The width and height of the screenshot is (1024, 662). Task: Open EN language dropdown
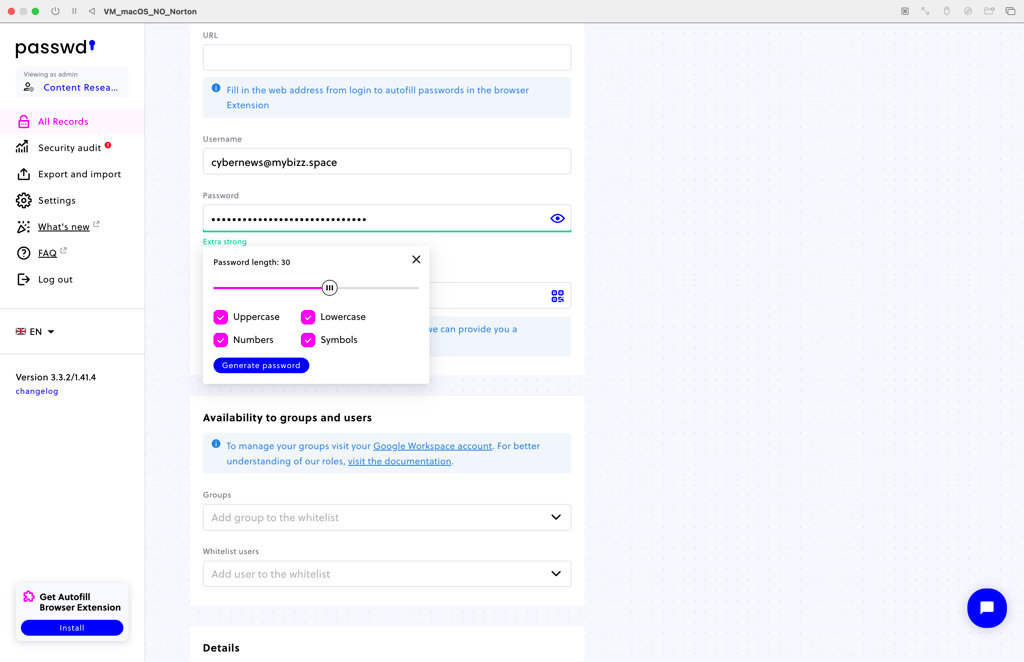pos(35,332)
